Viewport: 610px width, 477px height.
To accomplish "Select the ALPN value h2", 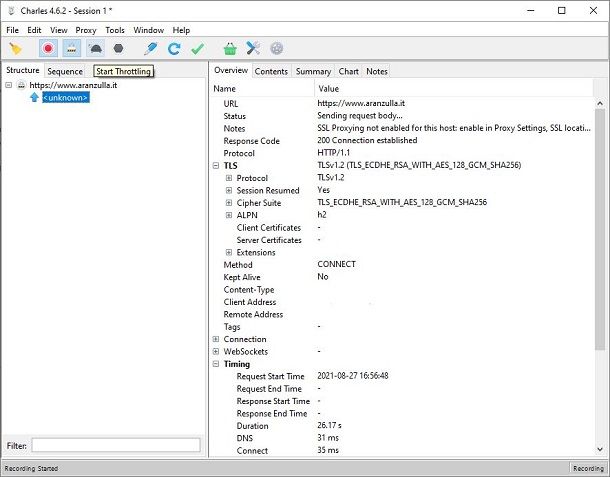I will [x=322, y=215].
